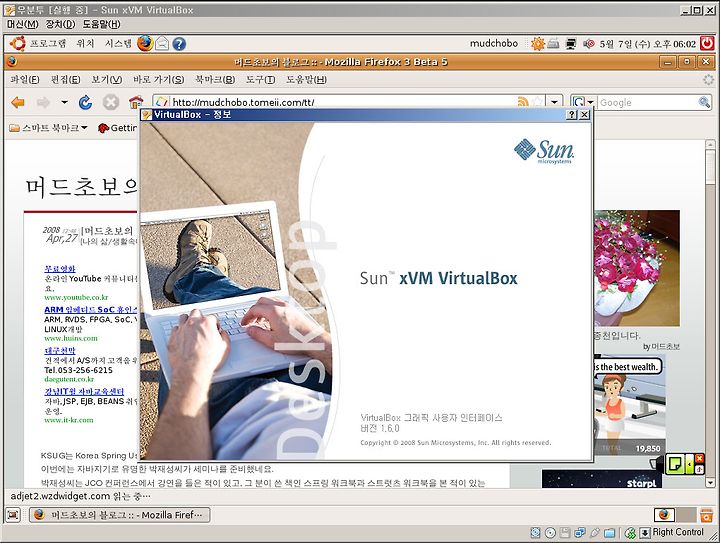Open the Firefox 북마크(B) menu
The width and height of the screenshot is (720, 543).
(x=215, y=79)
